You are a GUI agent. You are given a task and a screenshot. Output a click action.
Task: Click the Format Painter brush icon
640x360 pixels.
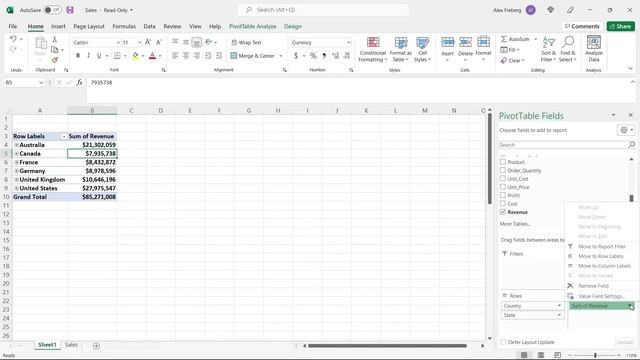[x=54, y=60]
